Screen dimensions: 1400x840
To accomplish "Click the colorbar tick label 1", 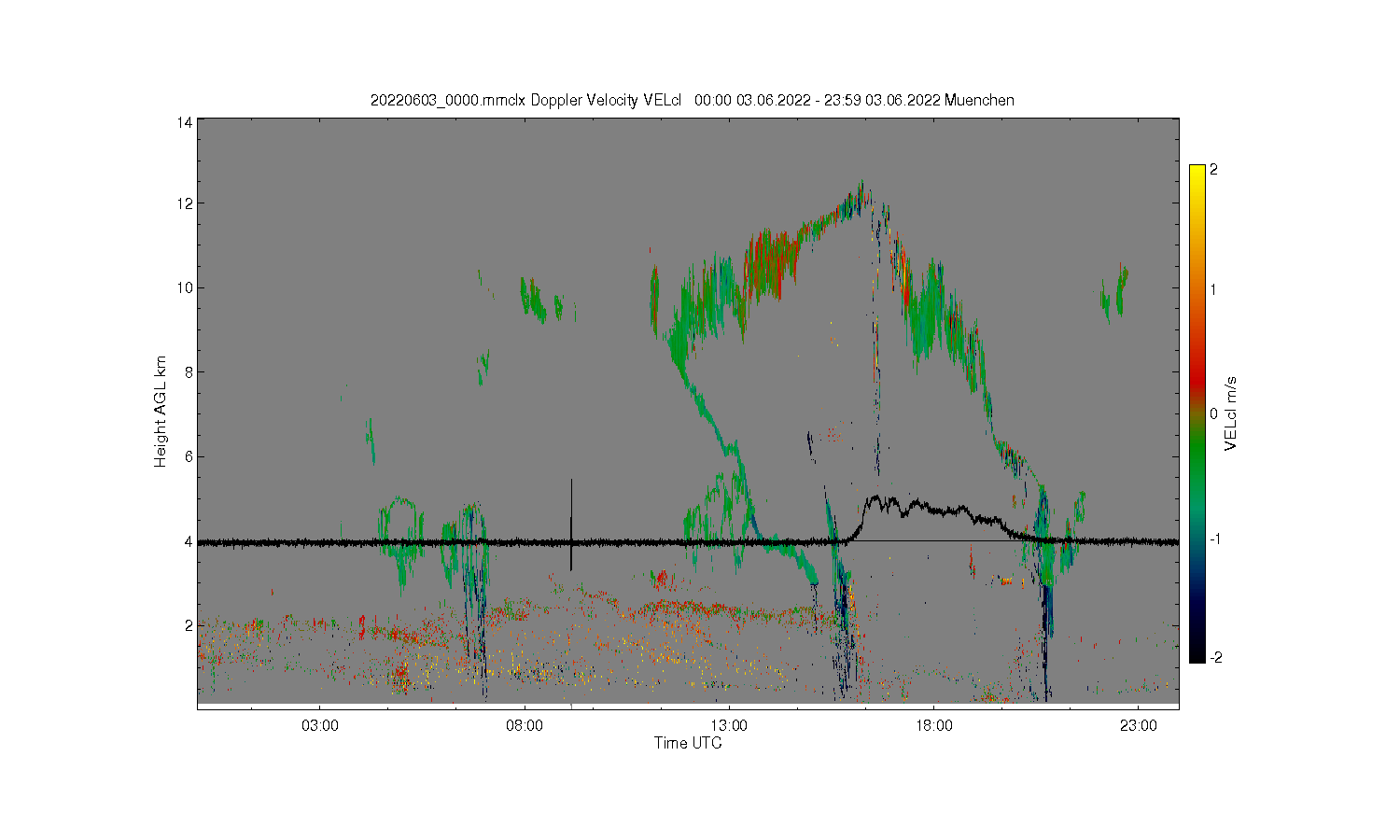I will 1213,289.
